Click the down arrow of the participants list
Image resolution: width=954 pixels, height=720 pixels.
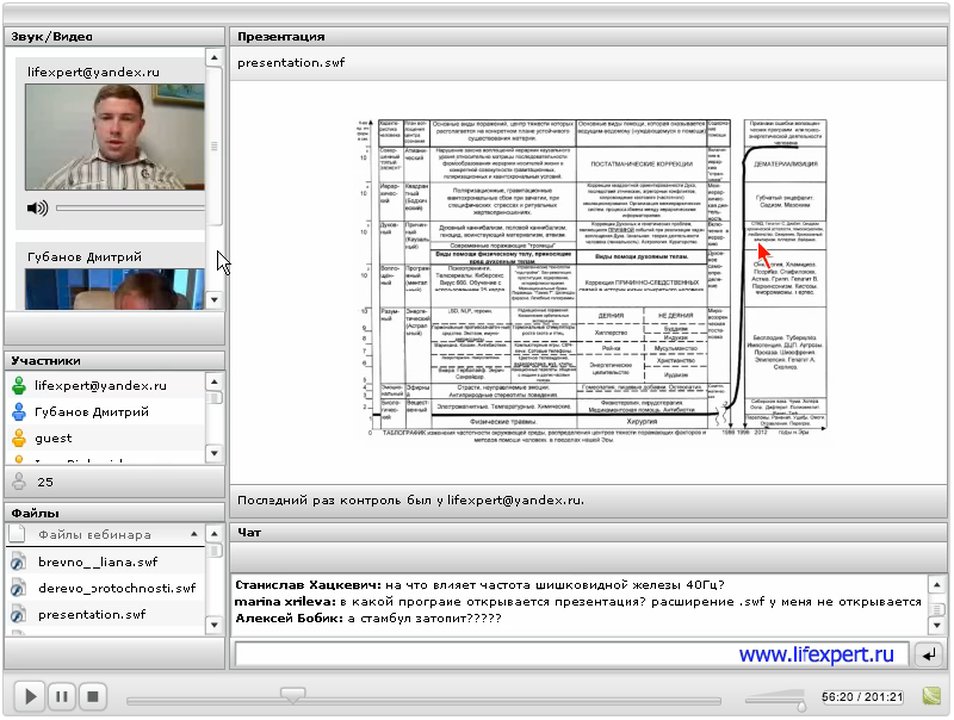[214, 453]
